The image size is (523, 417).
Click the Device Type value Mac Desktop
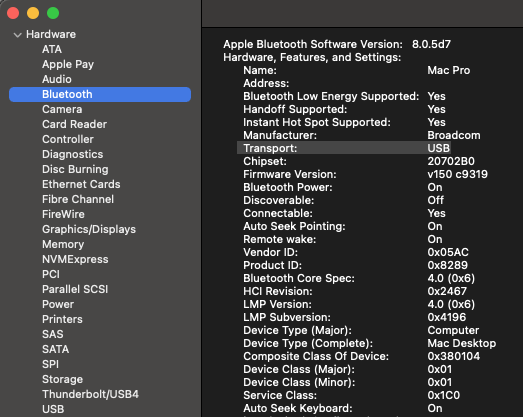pos(462,344)
